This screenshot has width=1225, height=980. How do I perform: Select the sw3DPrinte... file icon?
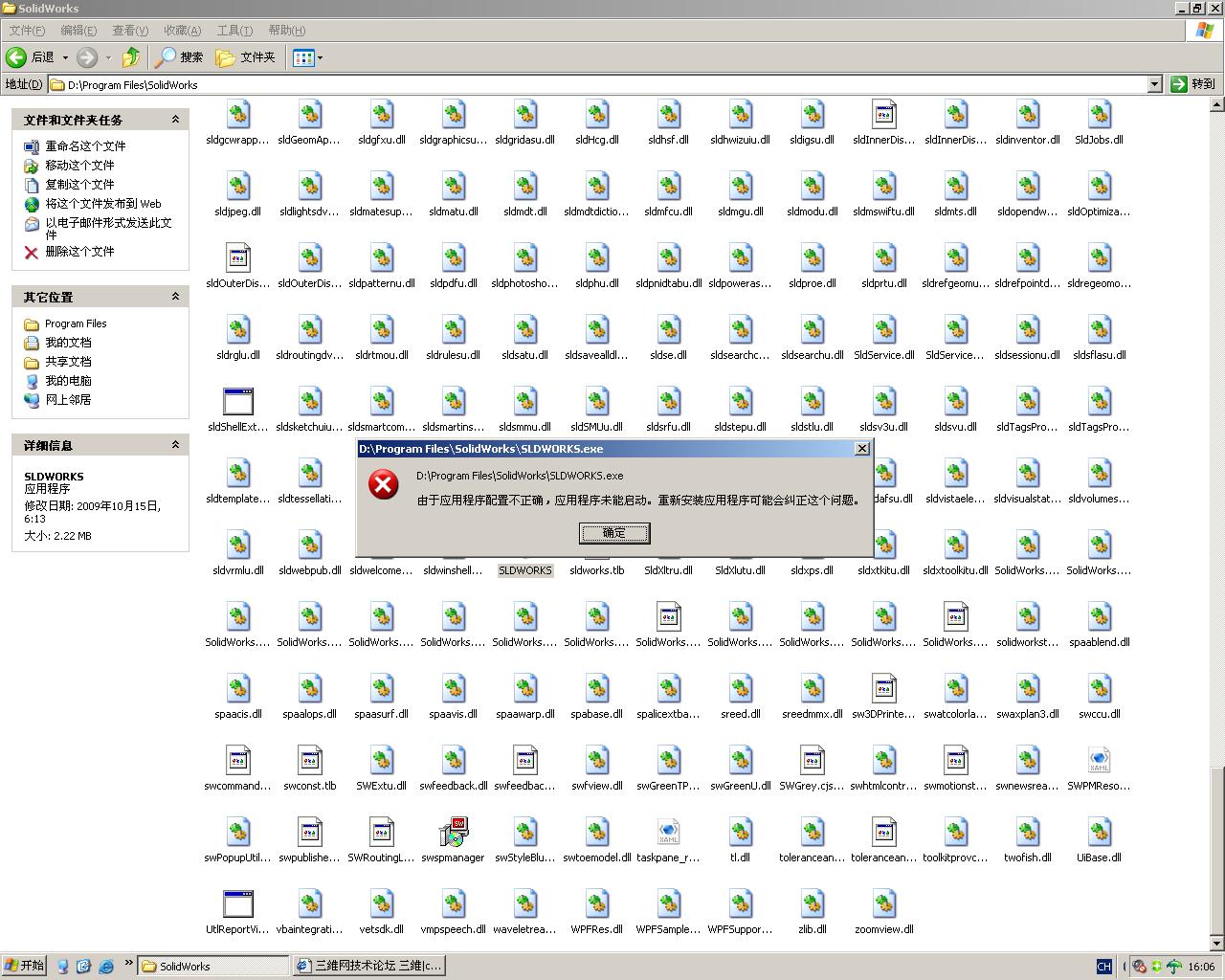tap(884, 689)
